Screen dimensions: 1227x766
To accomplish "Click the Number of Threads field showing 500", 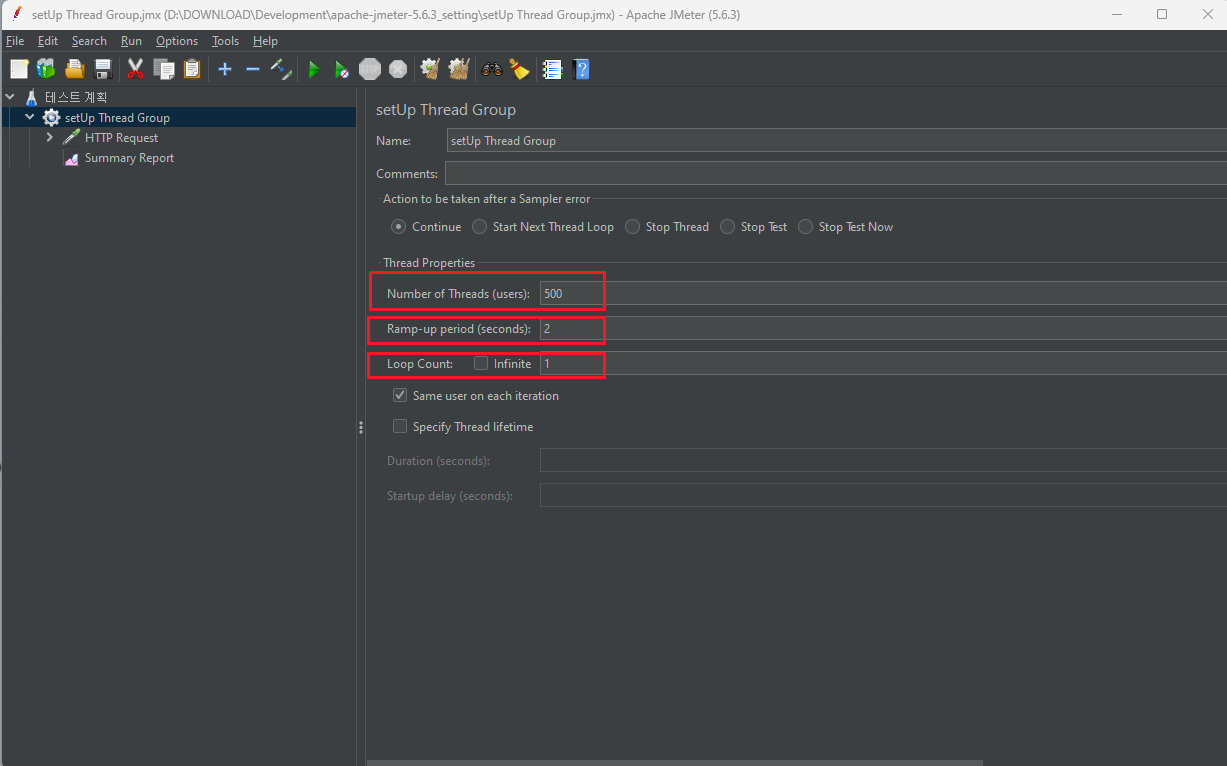I will (x=883, y=294).
